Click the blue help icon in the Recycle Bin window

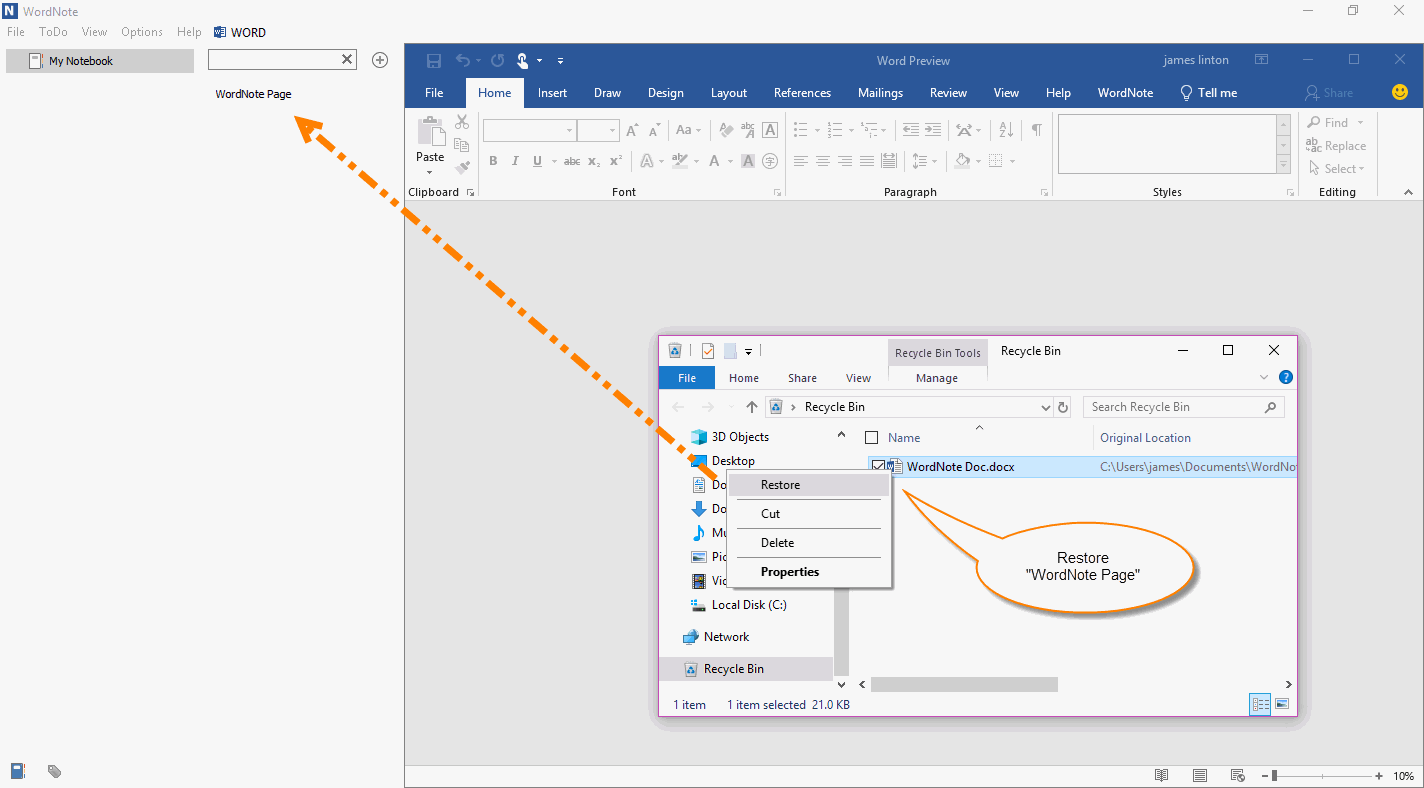click(x=1286, y=377)
